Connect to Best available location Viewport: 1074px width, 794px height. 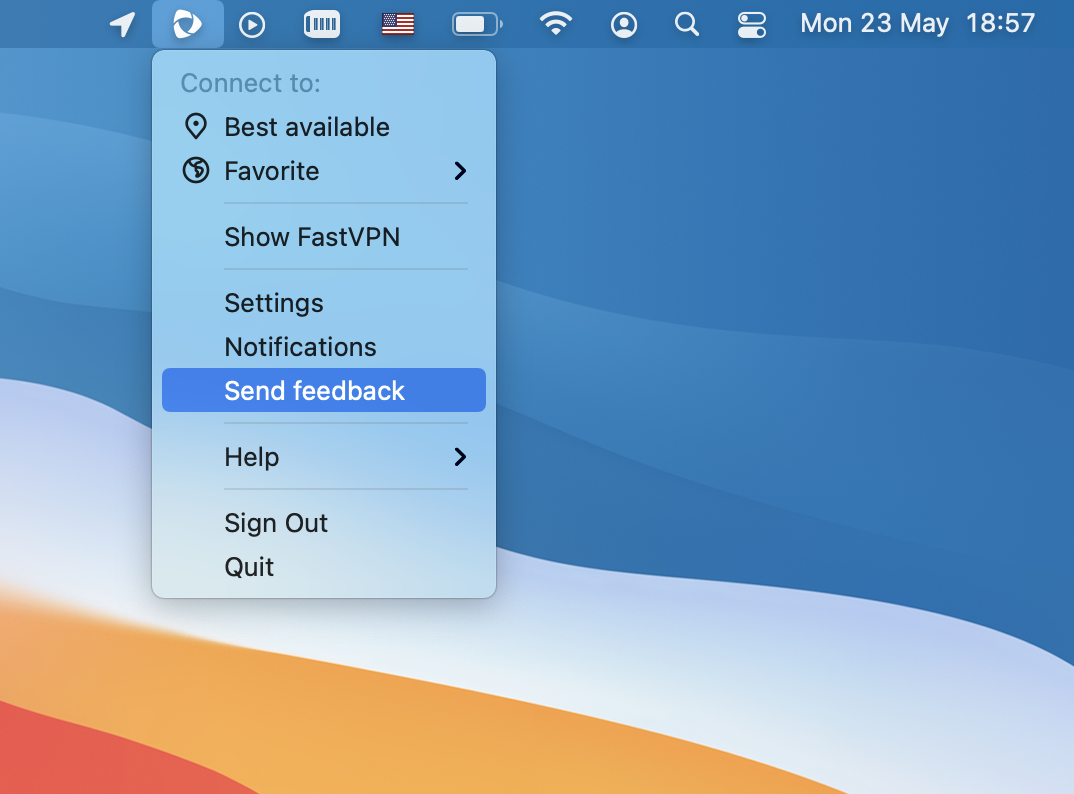click(324, 127)
